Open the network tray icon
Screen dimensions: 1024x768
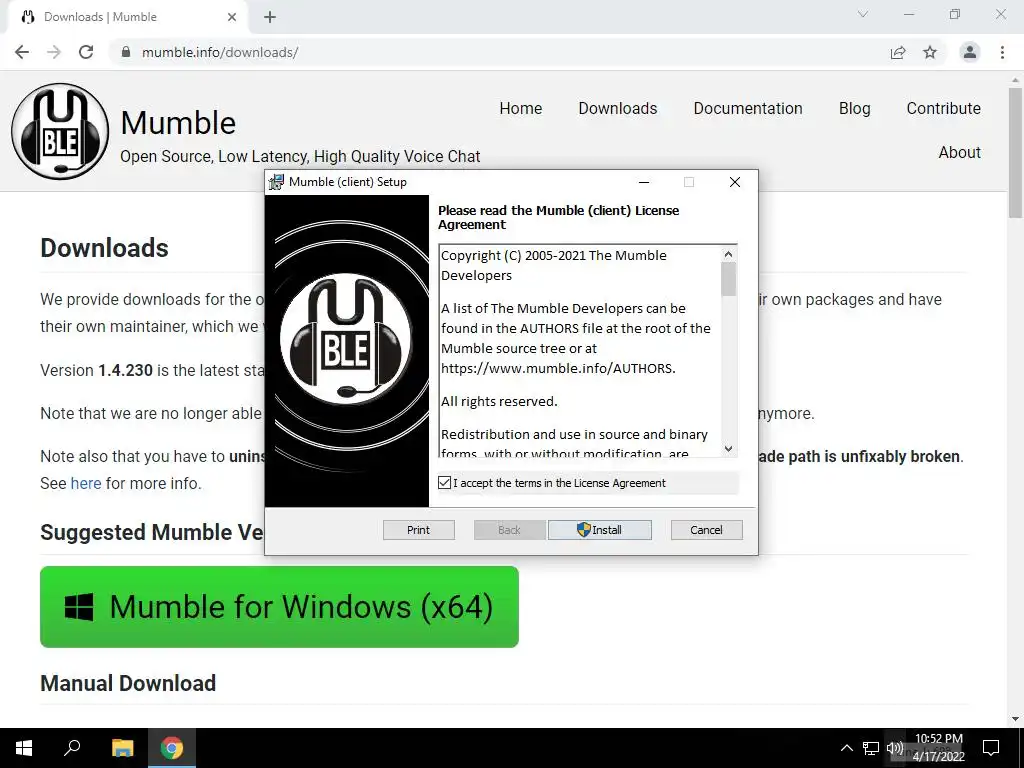871,748
